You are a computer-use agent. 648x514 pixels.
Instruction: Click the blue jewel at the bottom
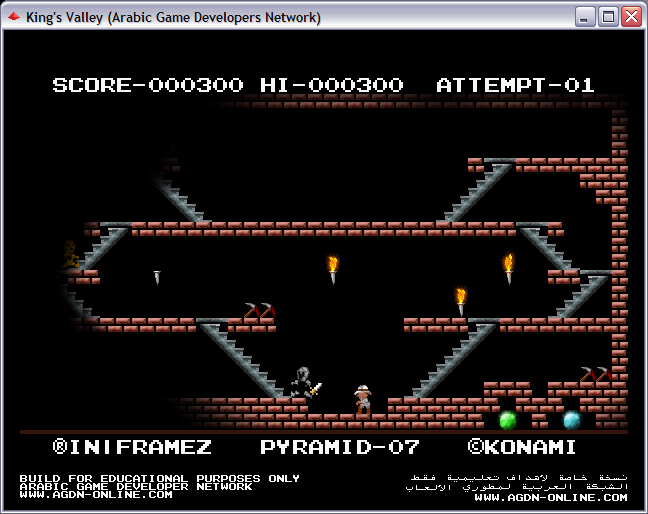point(572,420)
